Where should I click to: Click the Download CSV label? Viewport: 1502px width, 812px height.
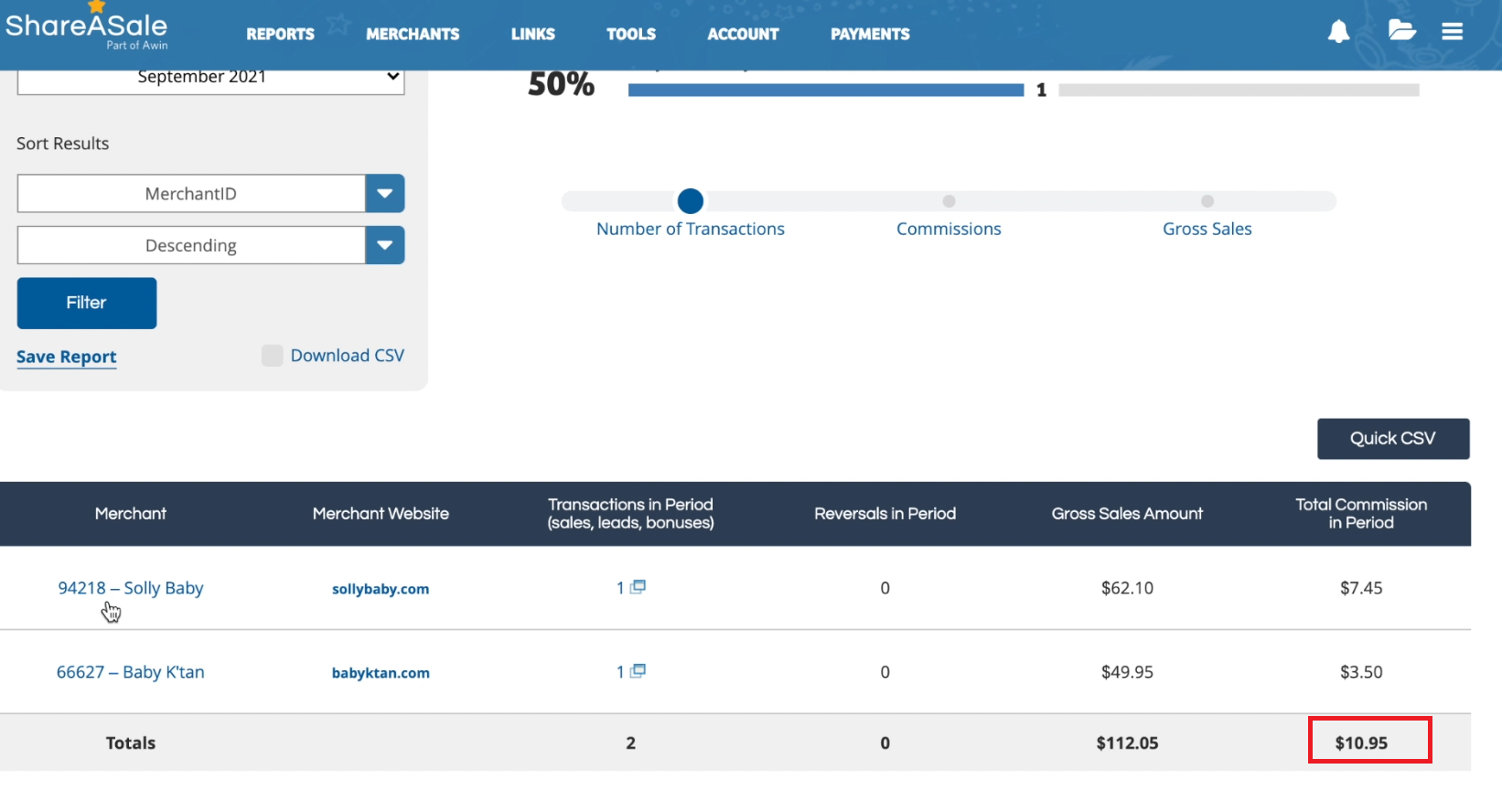(348, 356)
